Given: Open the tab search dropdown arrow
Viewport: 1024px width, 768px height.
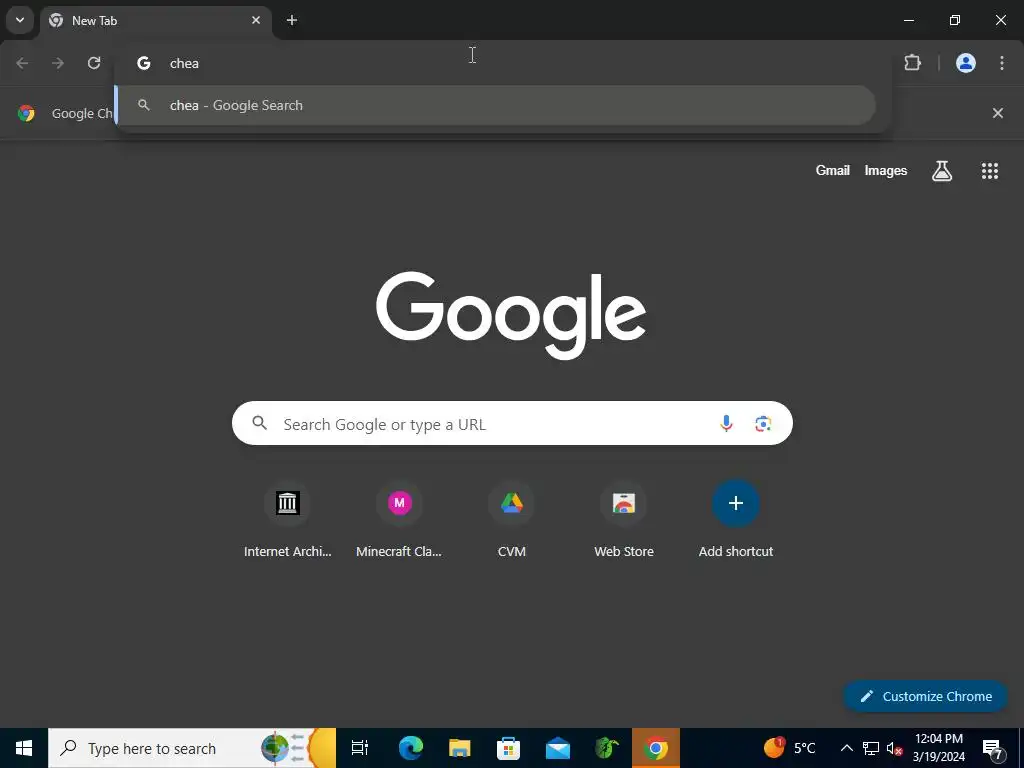Looking at the screenshot, I should coord(20,20).
